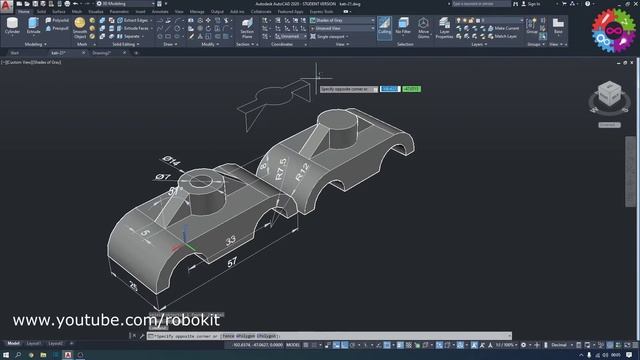
Task: Open the Windows Start menu
Action: pyautogui.click(x=6, y=355)
